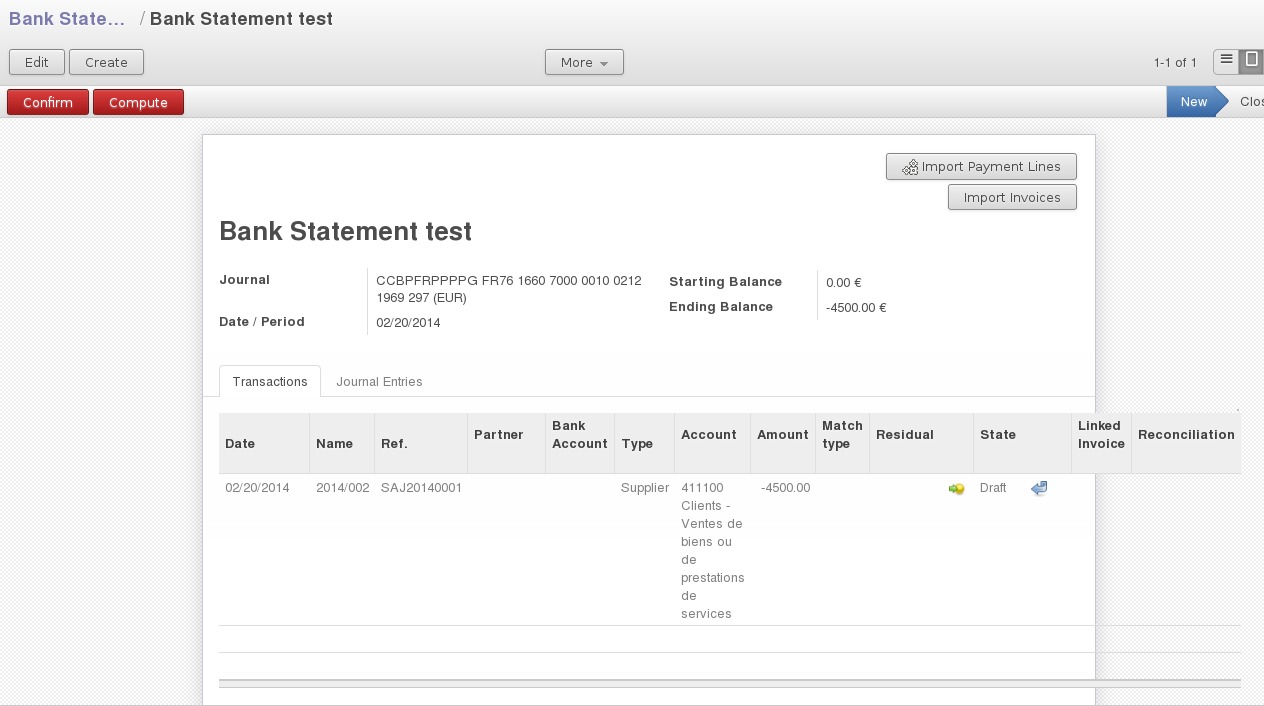
Task: Click the -4500.00 amount cell
Action: point(785,488)
